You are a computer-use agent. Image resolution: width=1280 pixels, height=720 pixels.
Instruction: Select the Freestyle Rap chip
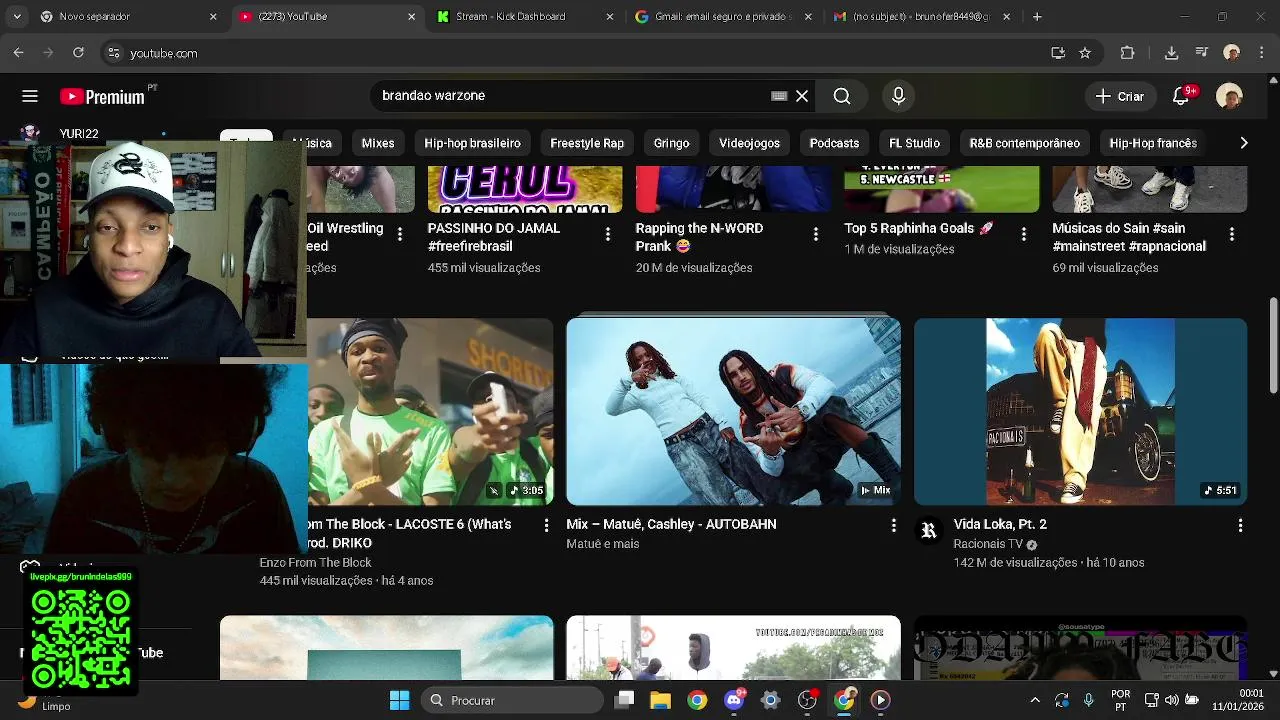click(x=587, y=143)
